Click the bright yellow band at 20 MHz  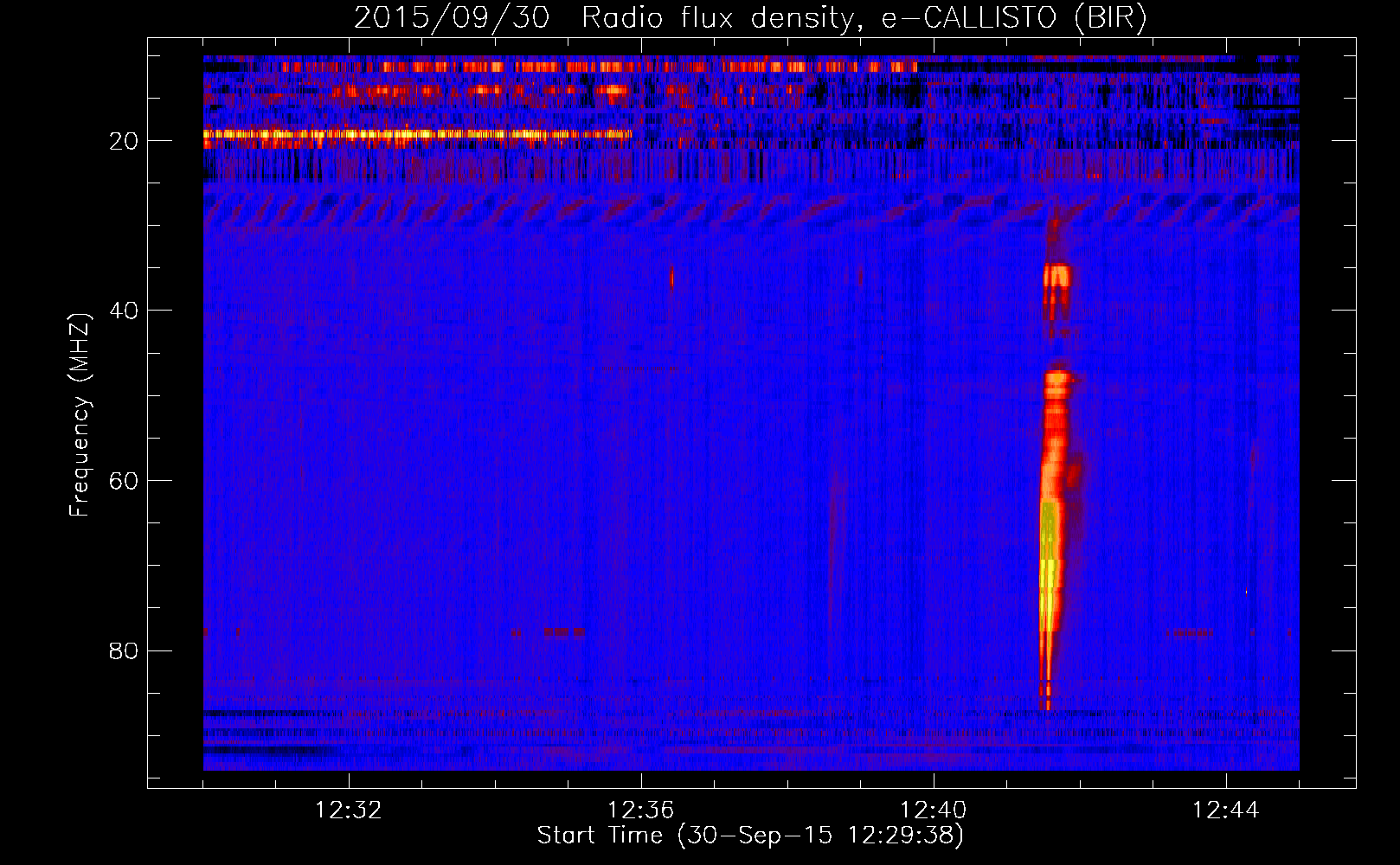[x=418, y=134]
